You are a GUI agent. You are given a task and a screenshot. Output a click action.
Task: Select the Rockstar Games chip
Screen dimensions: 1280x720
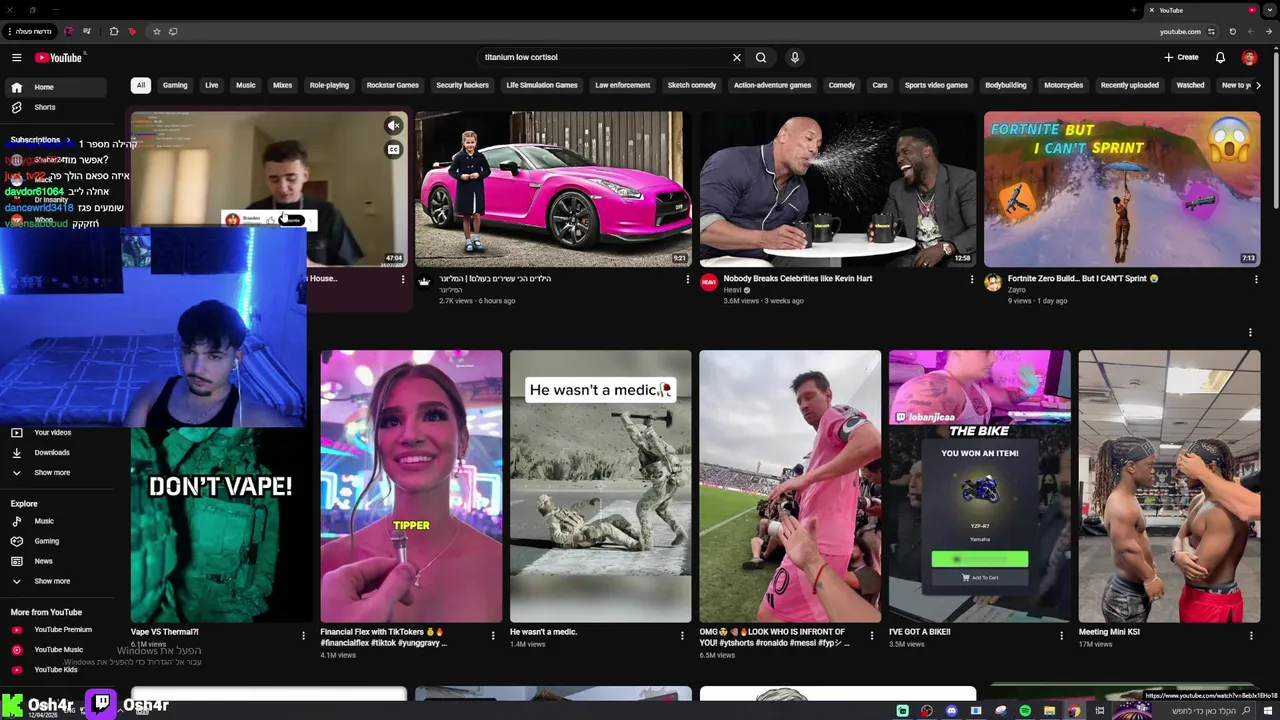393,85
